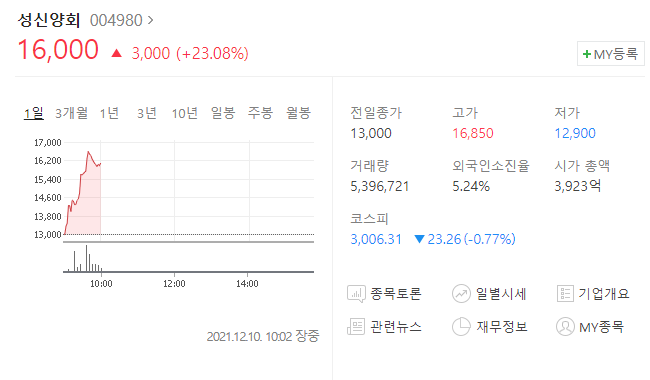
Task: Click the 16,200 price axis label
Action: (48, 161)
